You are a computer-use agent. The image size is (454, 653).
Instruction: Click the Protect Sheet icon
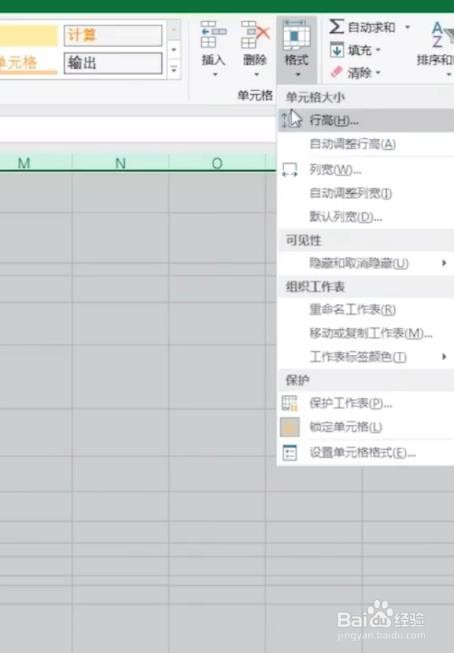290,403
